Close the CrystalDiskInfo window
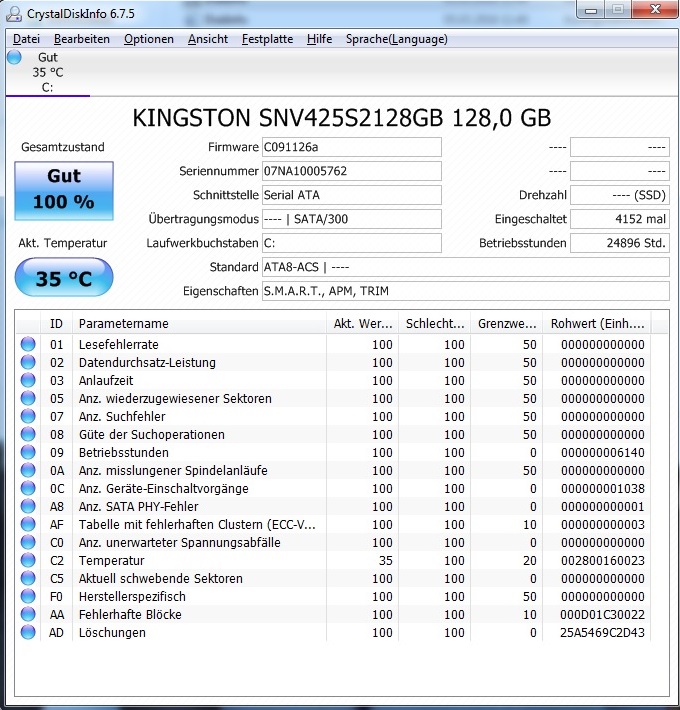The height and width of the screenshot is (710, 680). 655,10
